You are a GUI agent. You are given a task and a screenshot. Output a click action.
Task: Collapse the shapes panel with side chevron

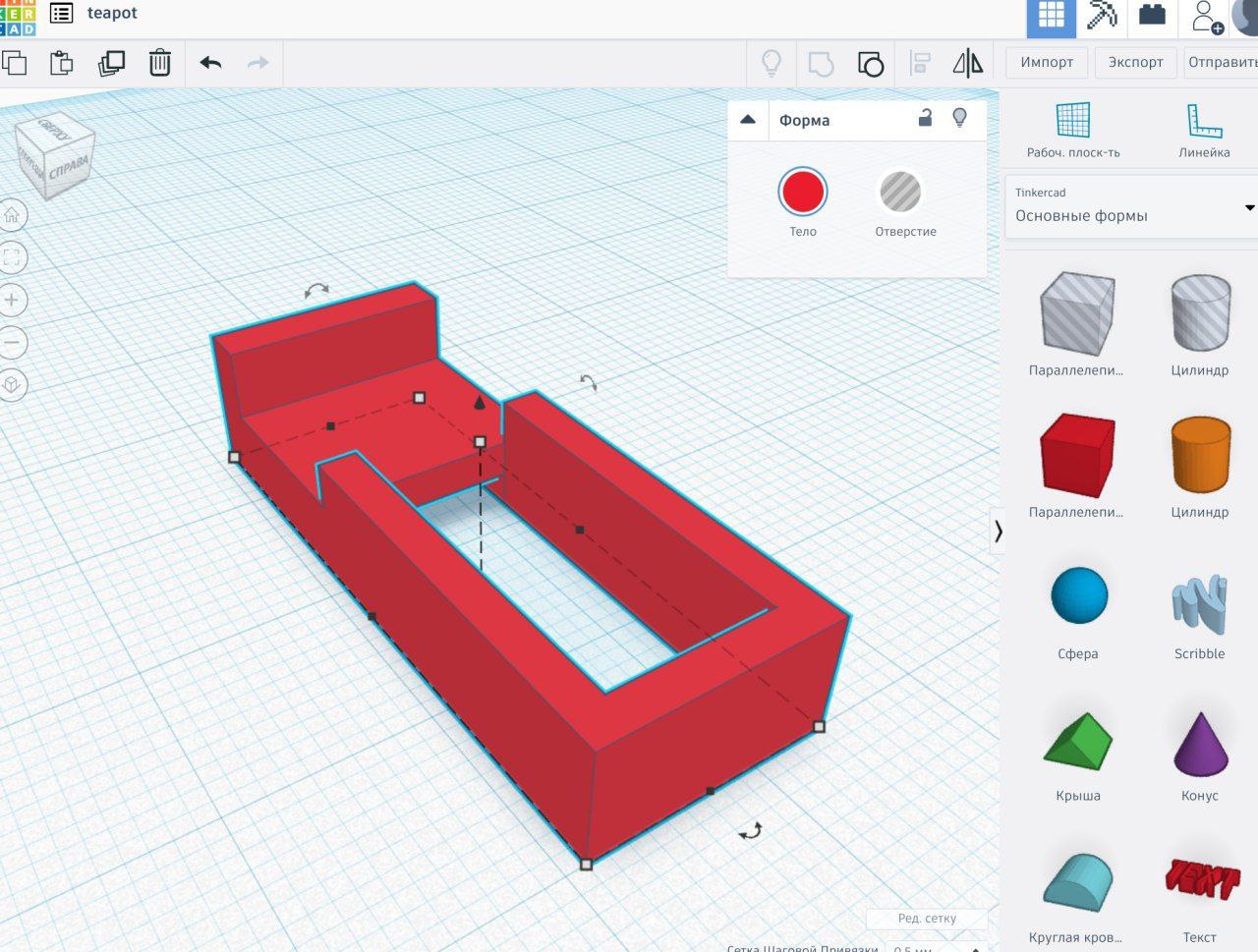(997, 532)
